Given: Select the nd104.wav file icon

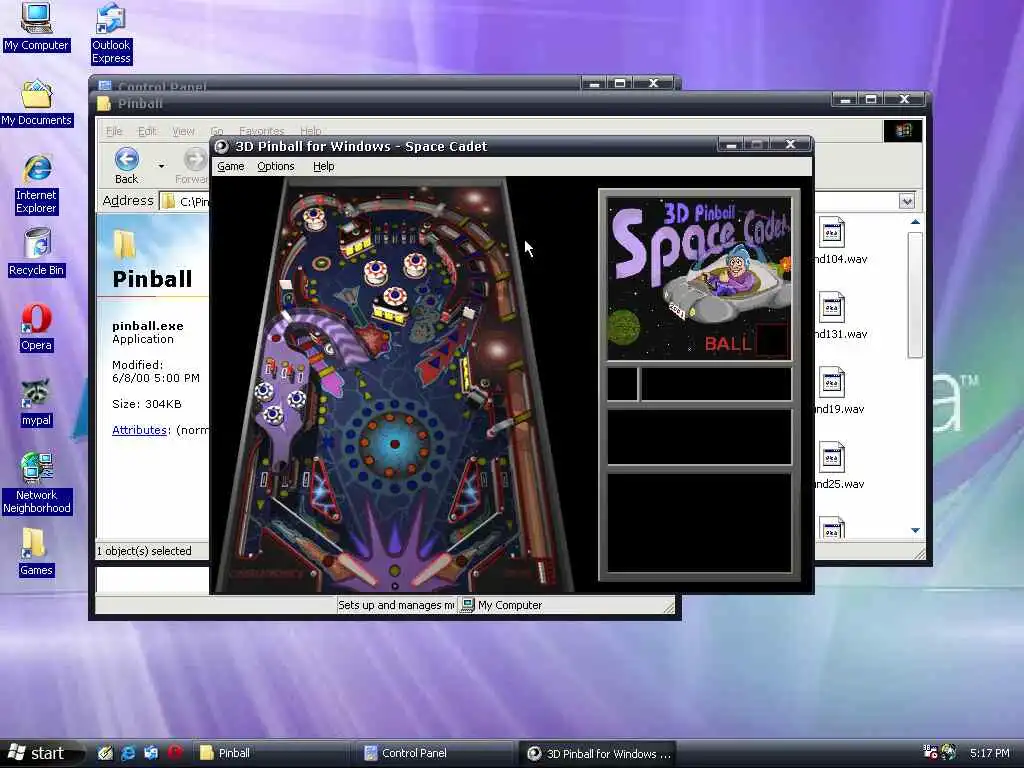Looking at the screenshot, I should pos(832,233).
